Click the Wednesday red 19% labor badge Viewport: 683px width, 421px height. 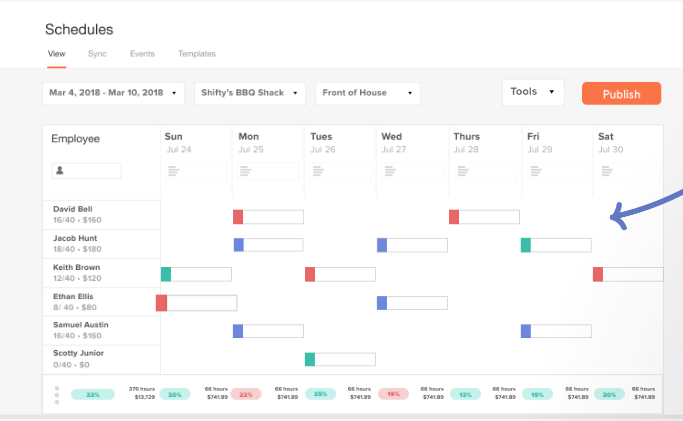coord(393,394)
